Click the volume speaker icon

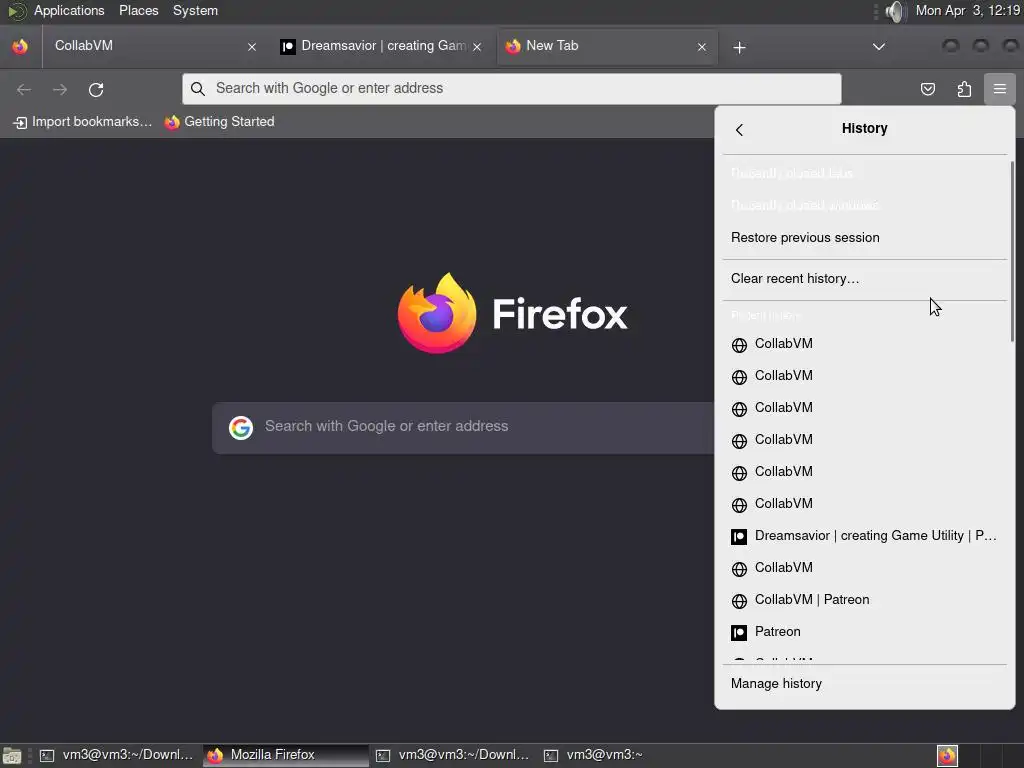coord(896,11)
